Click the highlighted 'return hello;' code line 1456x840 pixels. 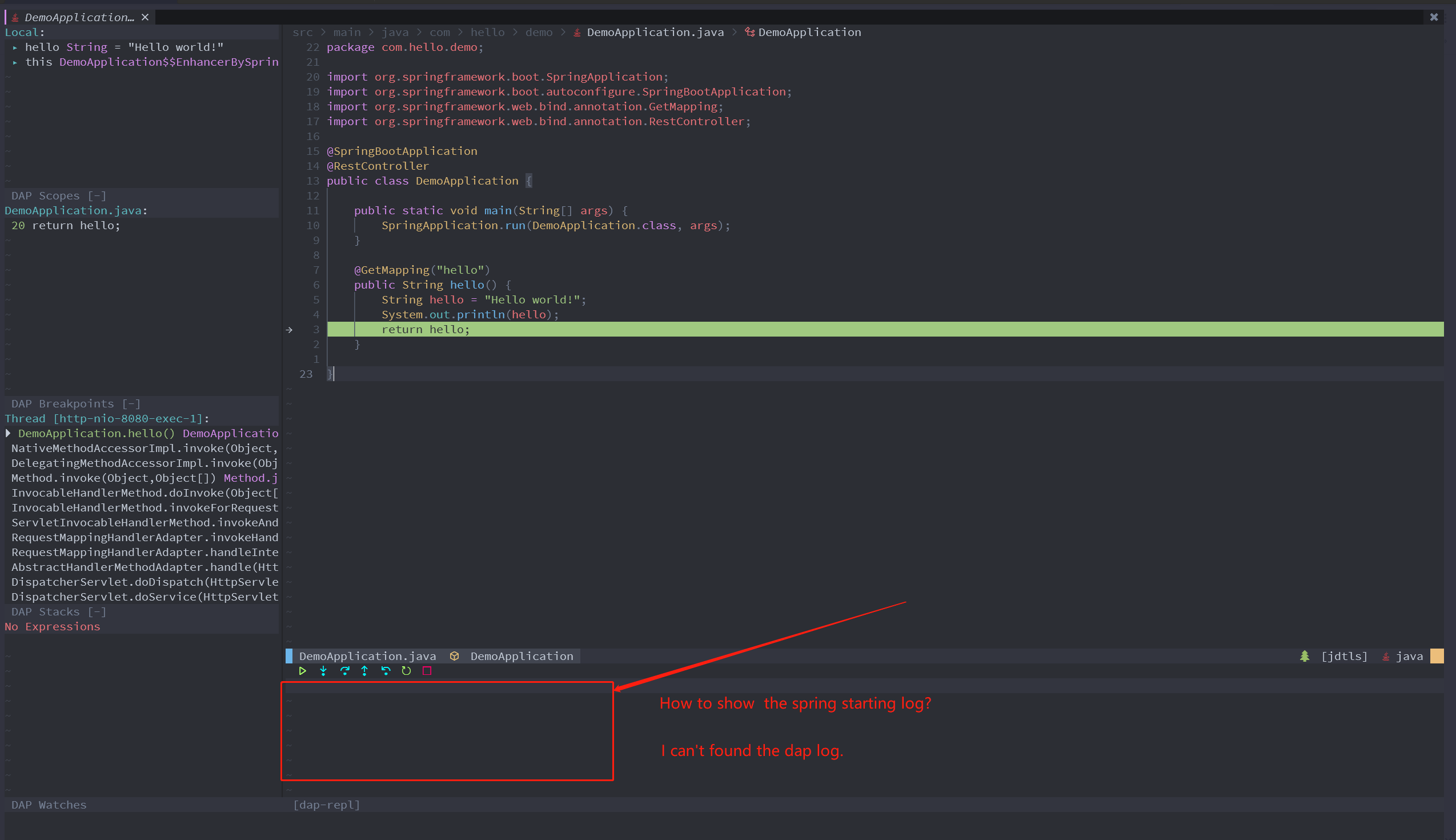coord(885,329)
